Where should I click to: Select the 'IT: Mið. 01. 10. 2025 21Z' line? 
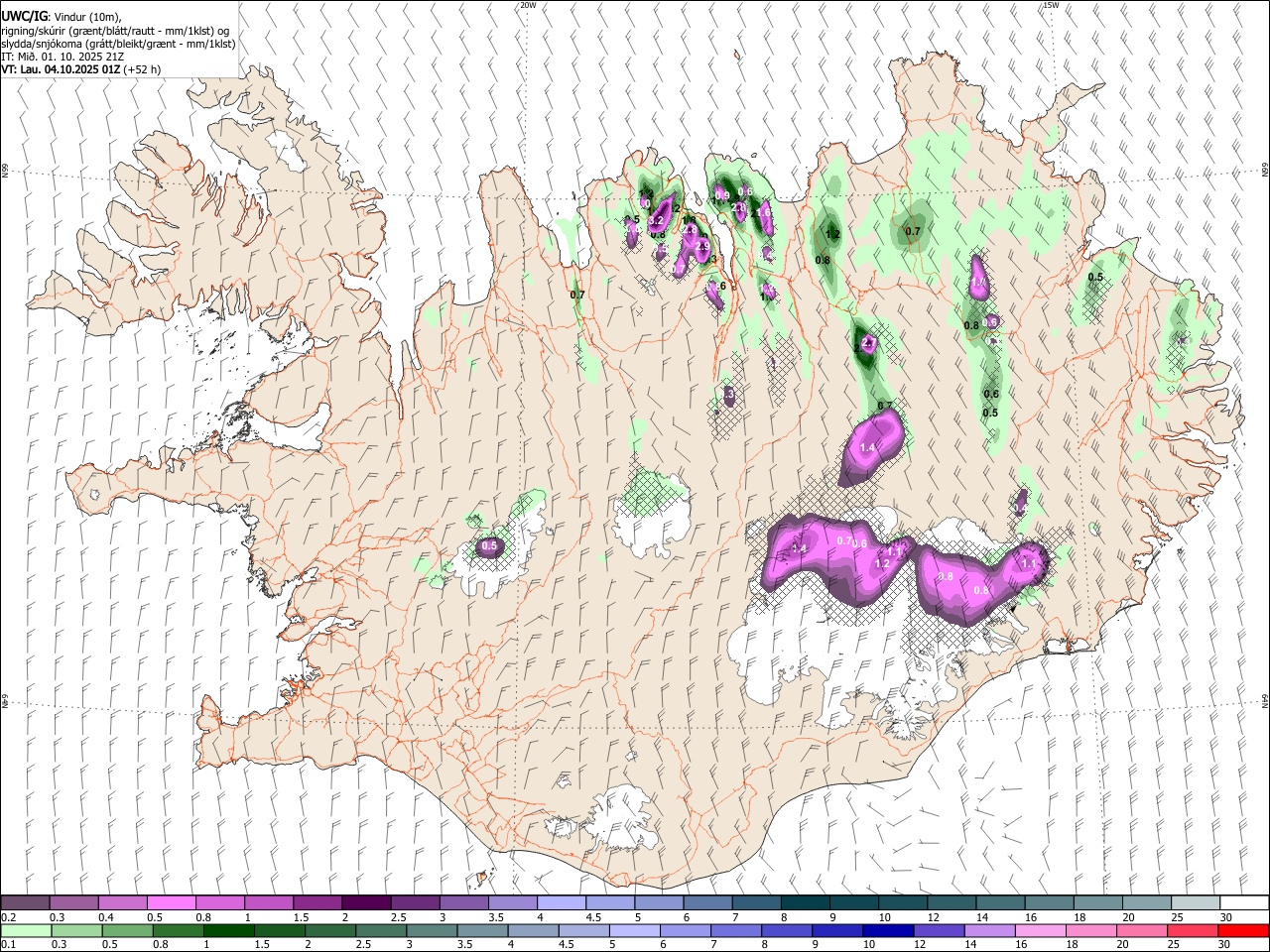(x=63, y=57)
